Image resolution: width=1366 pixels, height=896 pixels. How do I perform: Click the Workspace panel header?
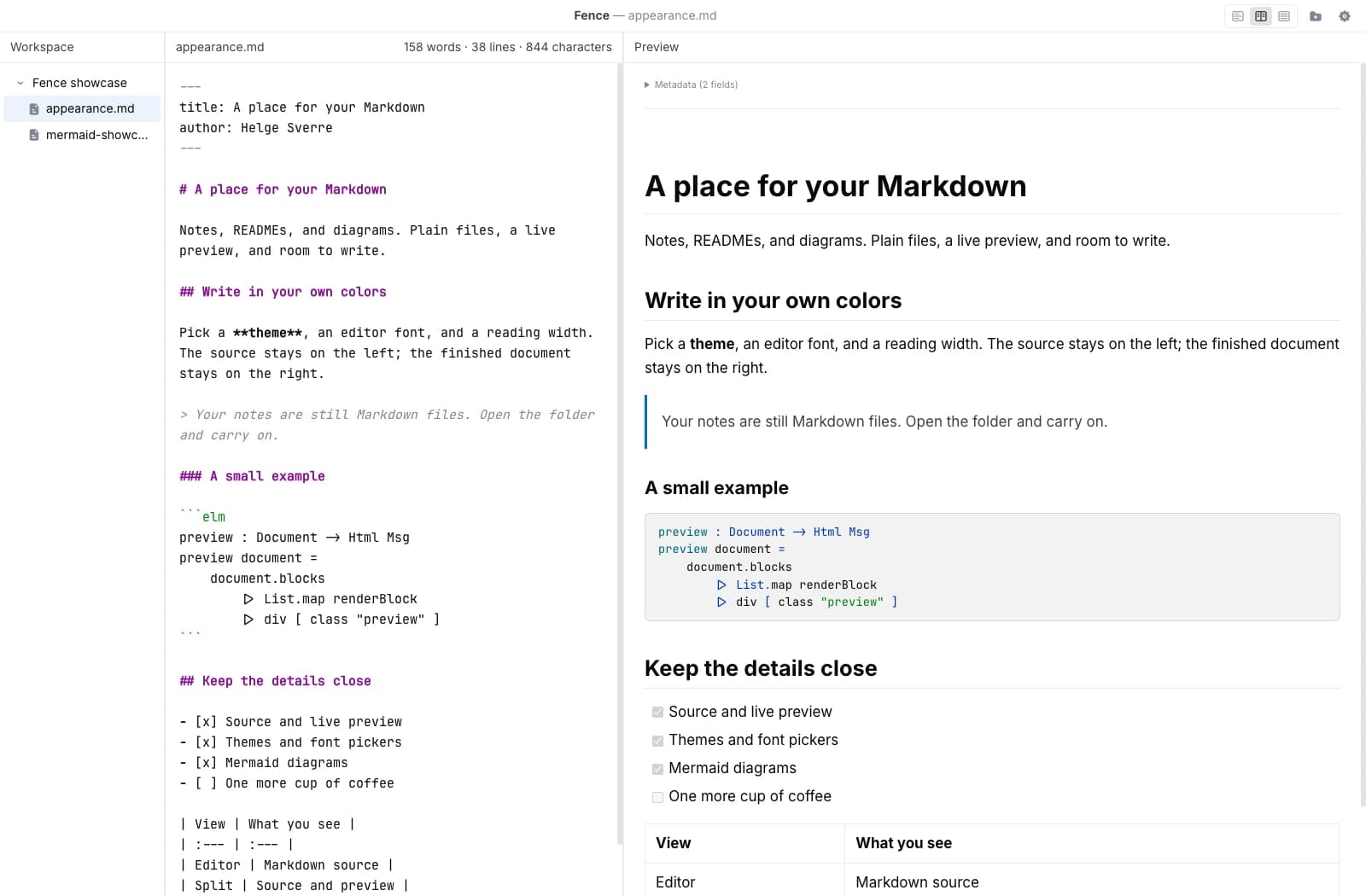coord(42,47)
